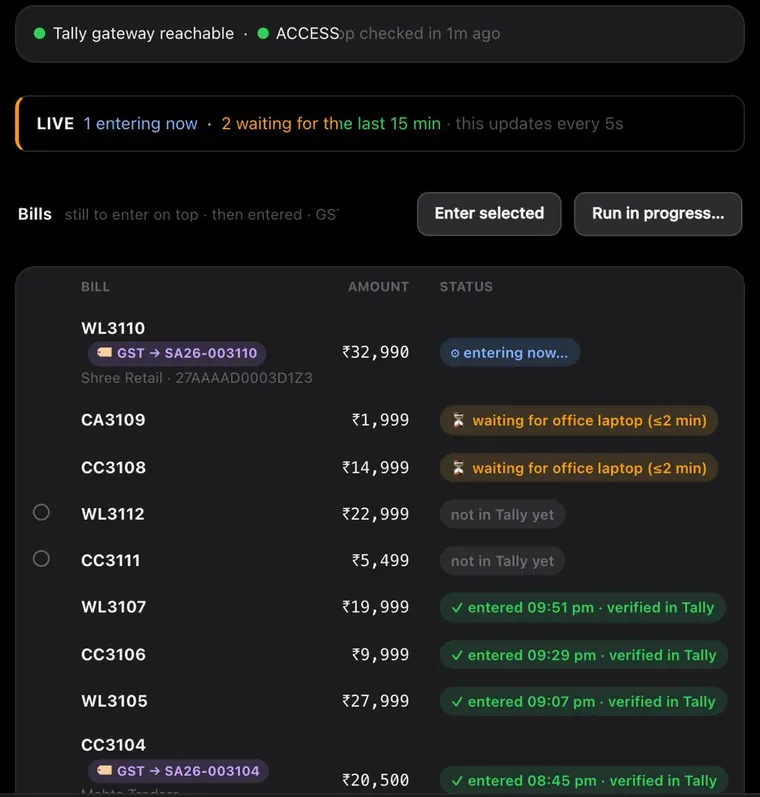Click the checkmark icon in WL3107 status
Viewport: 760px width, 797px height.
[x=457, y=607]
